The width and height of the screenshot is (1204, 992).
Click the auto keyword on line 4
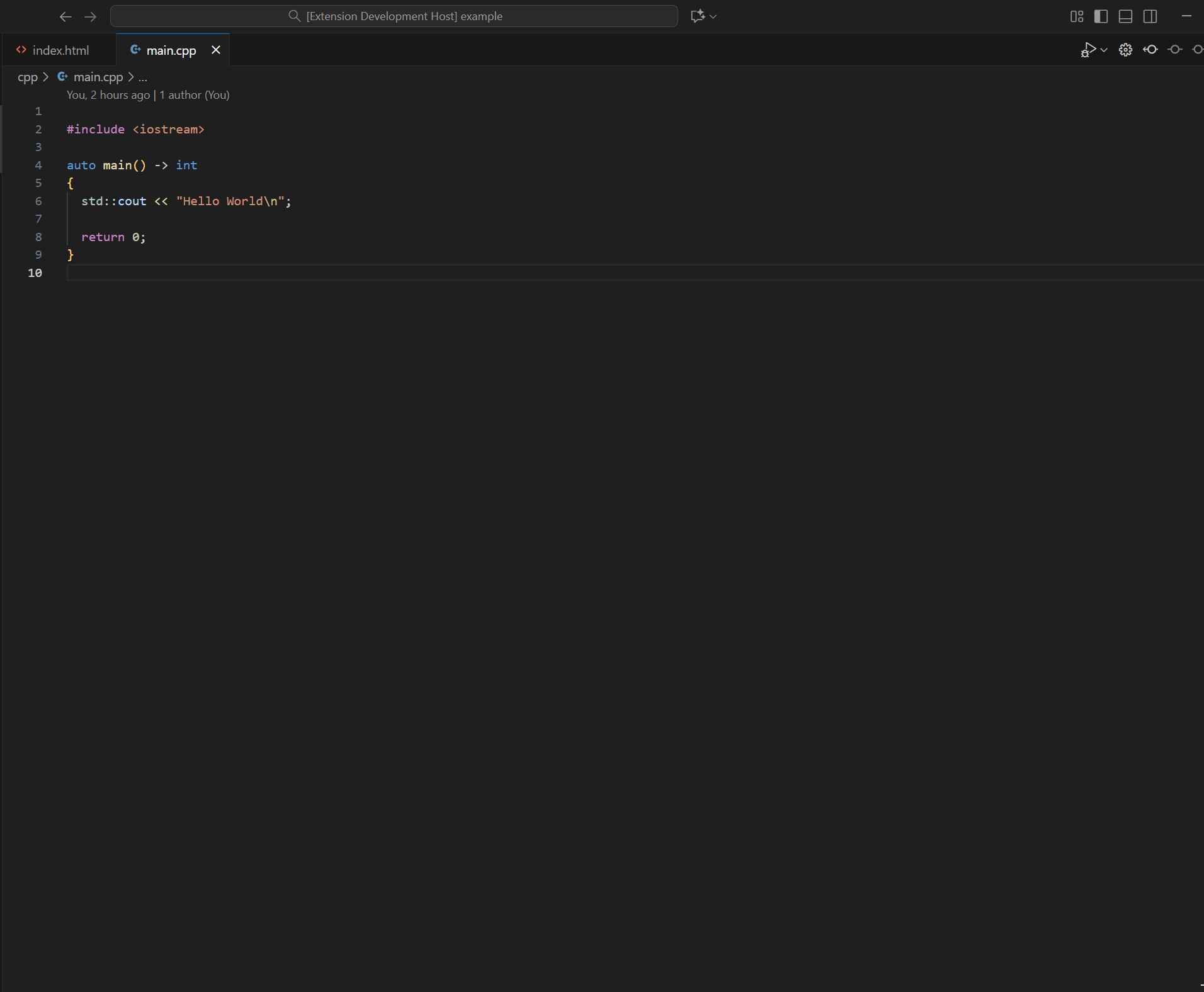pos(81,165)
